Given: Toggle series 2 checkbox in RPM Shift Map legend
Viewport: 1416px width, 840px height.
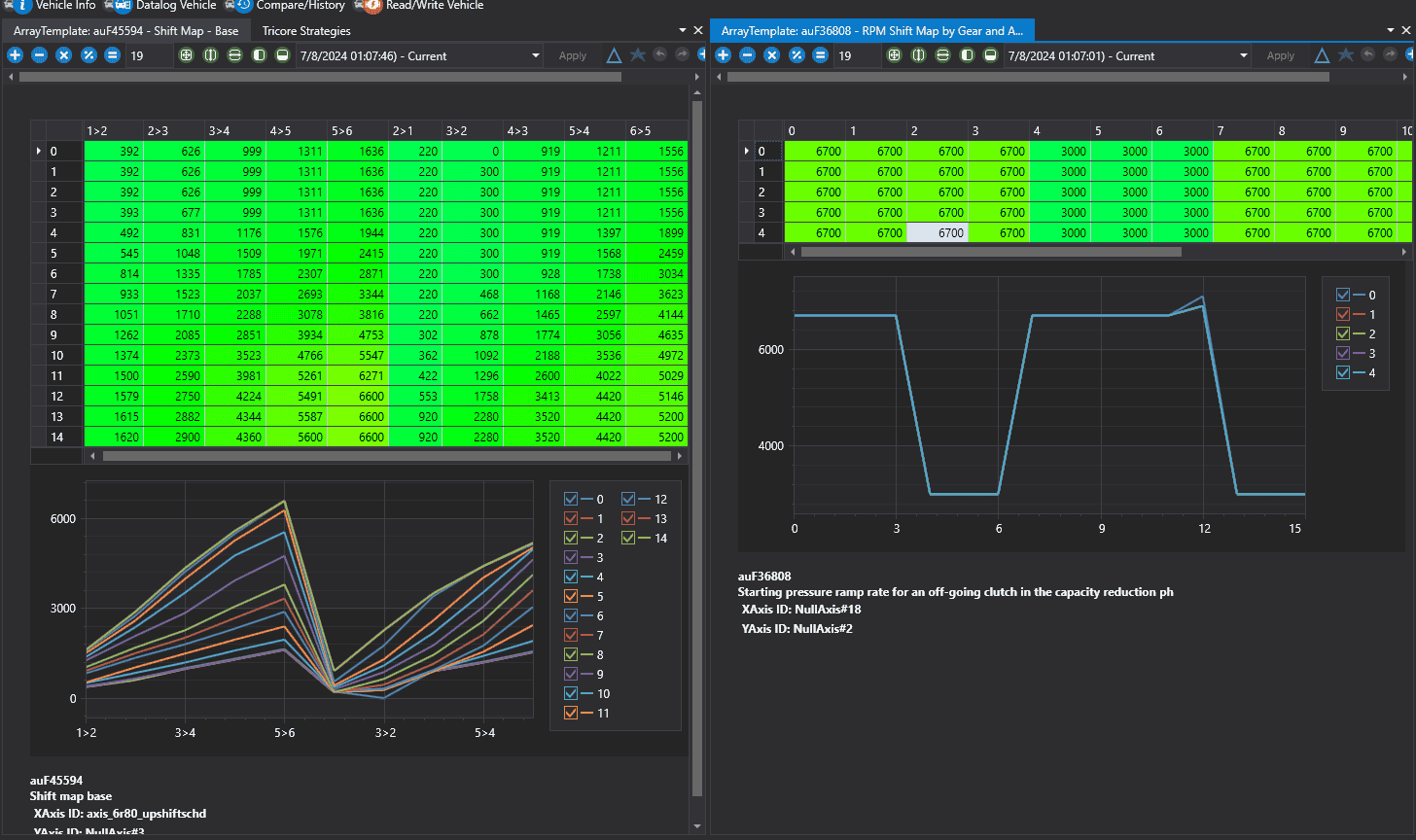Looking at the screenshot, I should (1343, 333).
